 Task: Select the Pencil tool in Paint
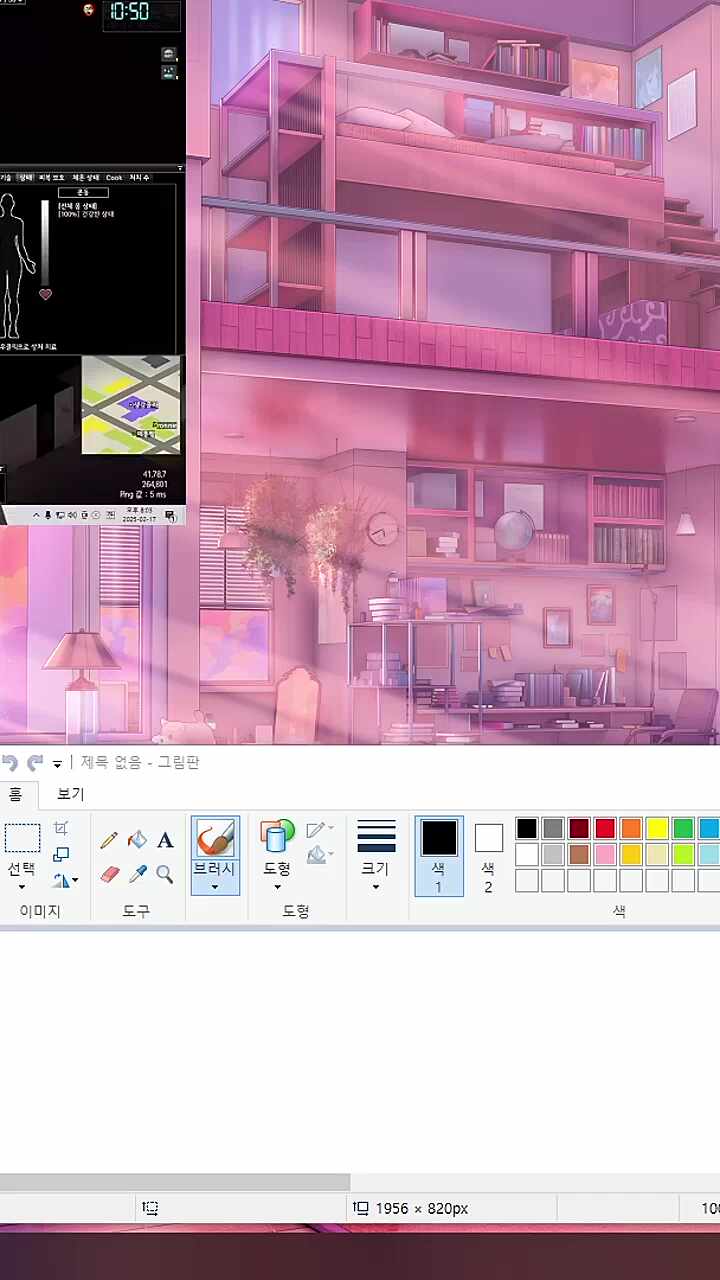pyautogui.click(x=109, y=841)
